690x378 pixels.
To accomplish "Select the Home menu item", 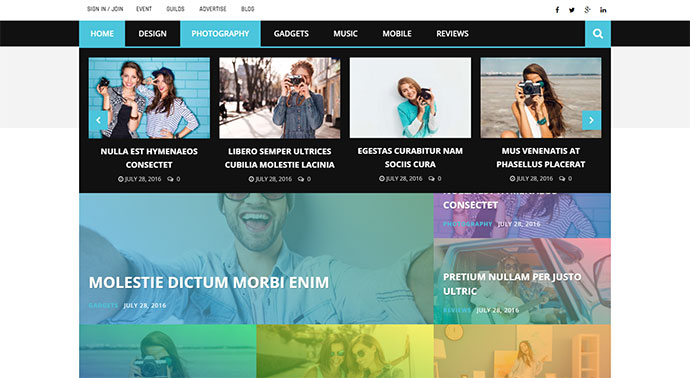I will (x=102, y=33).
